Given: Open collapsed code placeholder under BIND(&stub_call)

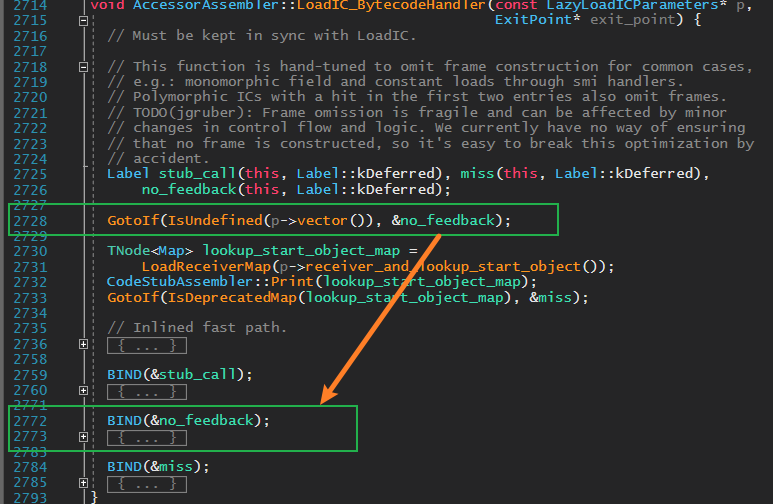Looking at the screenshot, I should (x=147, y=392).
